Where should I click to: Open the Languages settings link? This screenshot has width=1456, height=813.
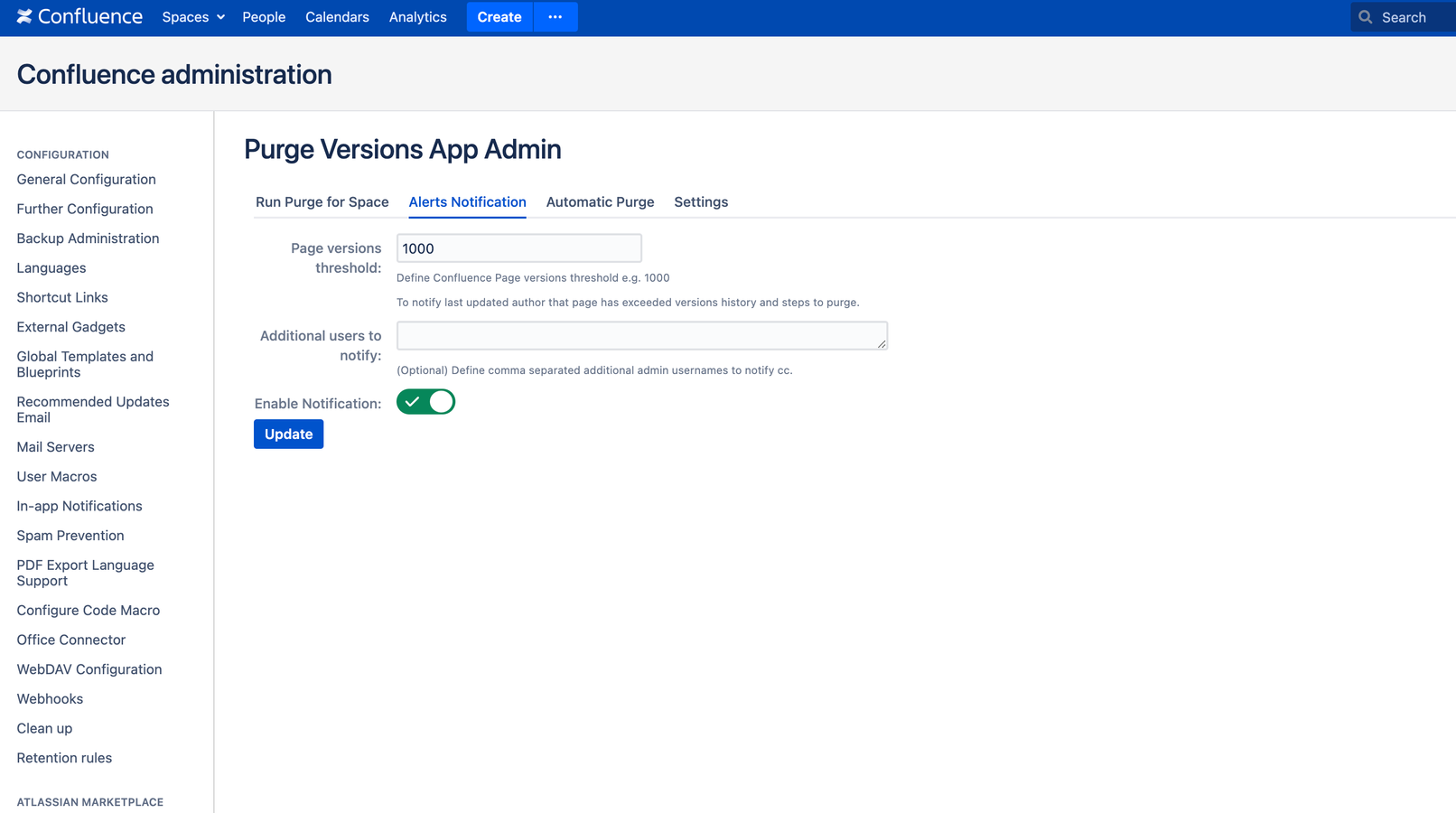(51, 268)
